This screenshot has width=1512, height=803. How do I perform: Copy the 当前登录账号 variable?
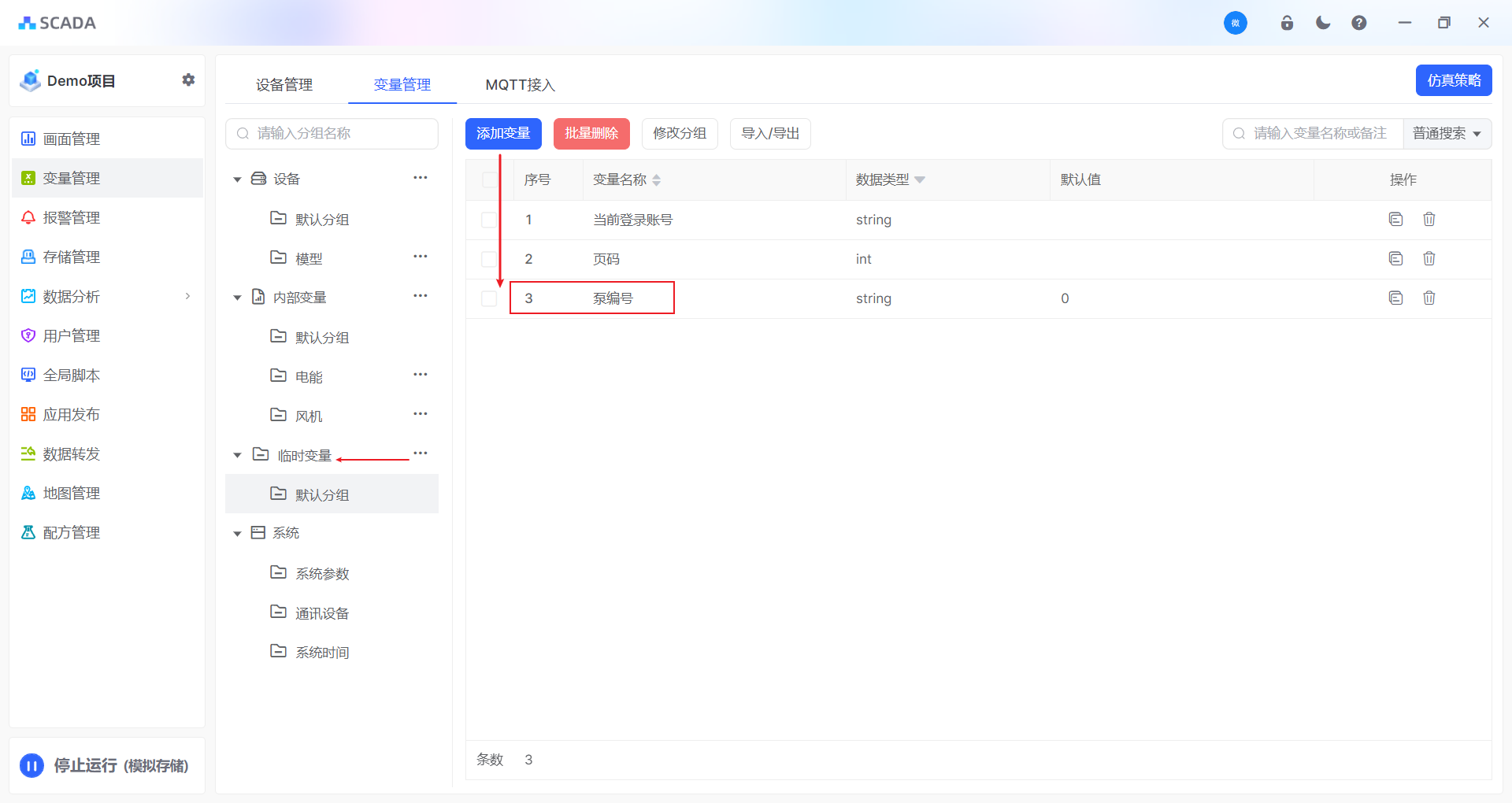click(1395, 219)
